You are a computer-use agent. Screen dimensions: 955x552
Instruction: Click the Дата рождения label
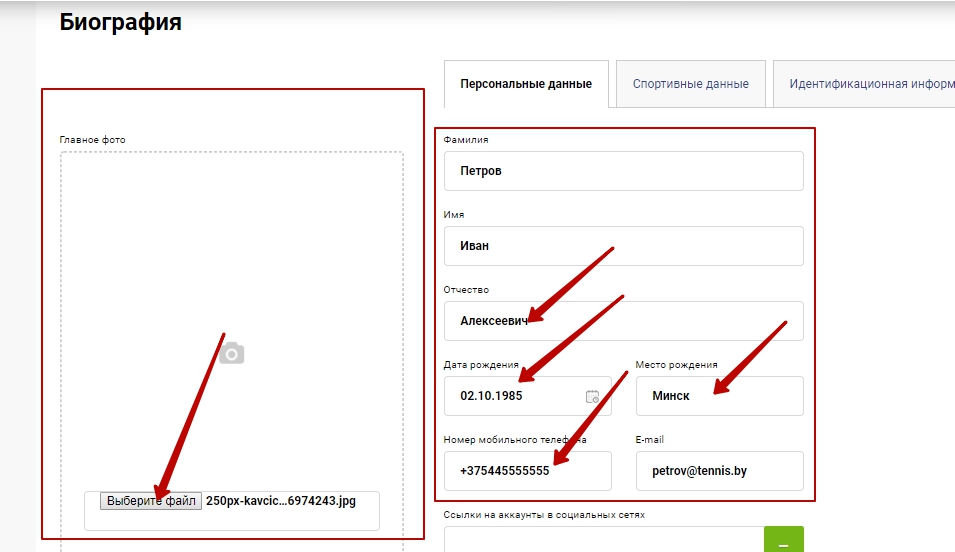[x=481, y=365]
